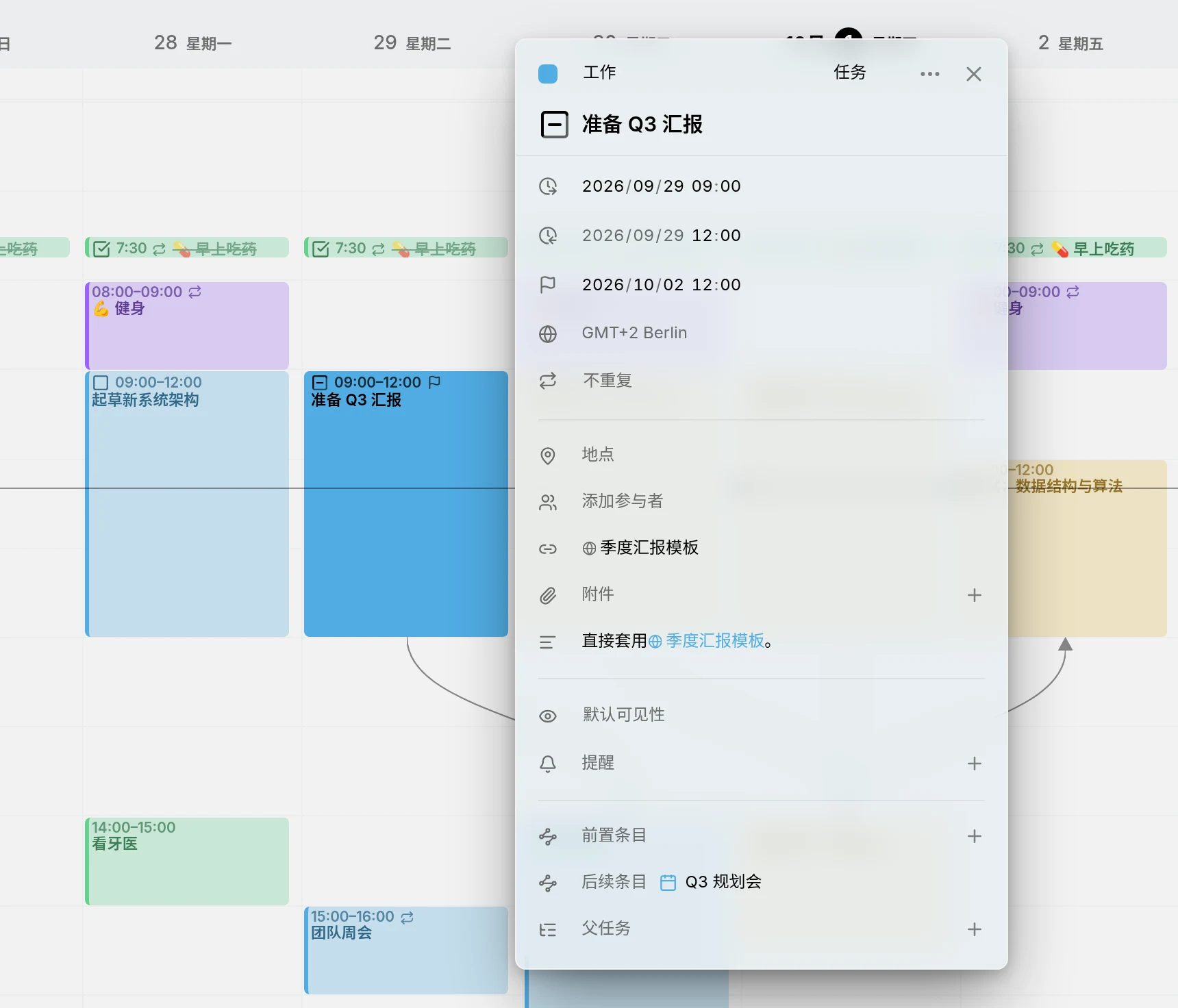Open the Q3 规划会 successor item
The width and height of the screenshot is (1178, 1008).
click(x=711, y=882)
